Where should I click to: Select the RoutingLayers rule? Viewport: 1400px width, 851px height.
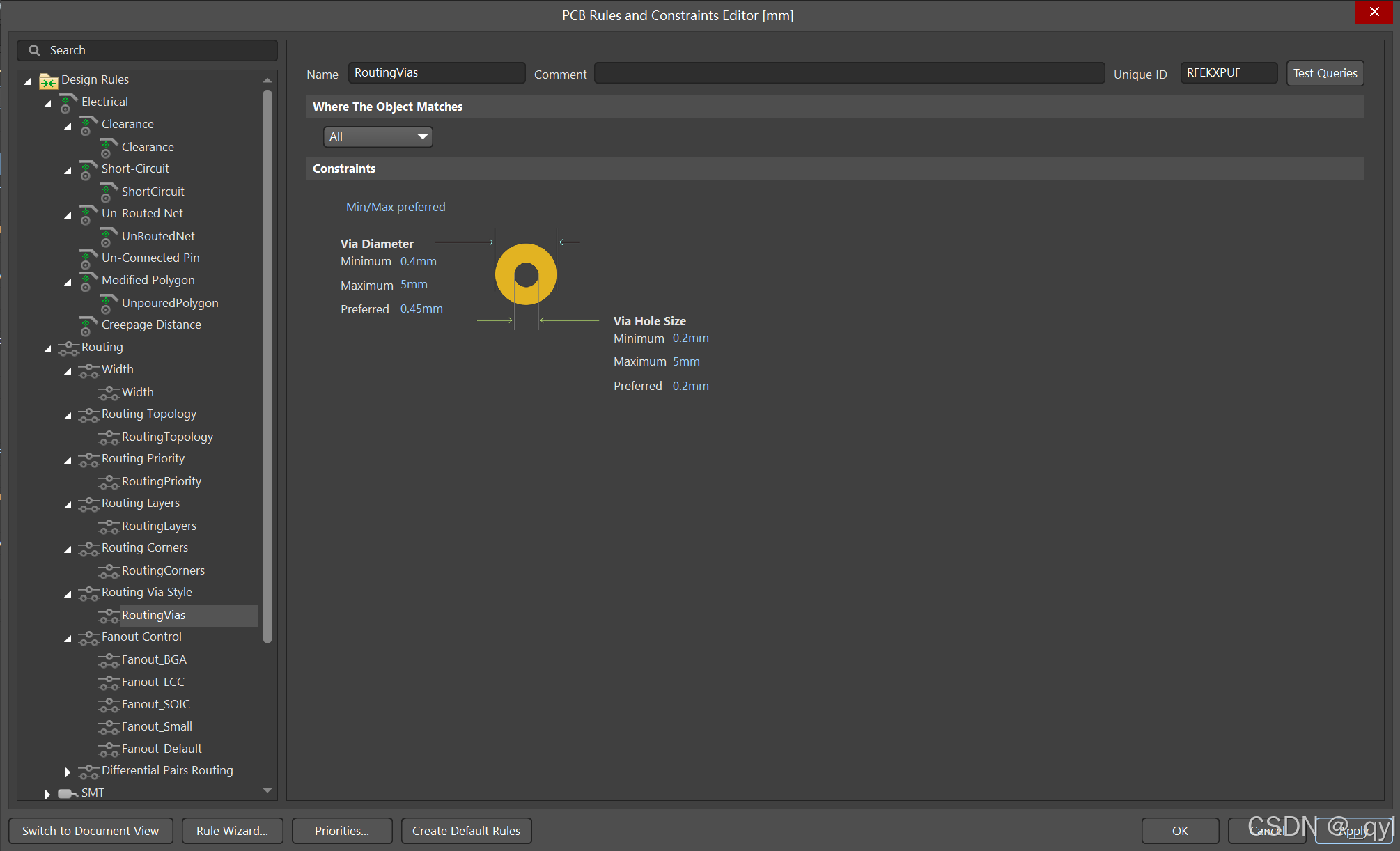pyautogui.click(x=159, y=526)
